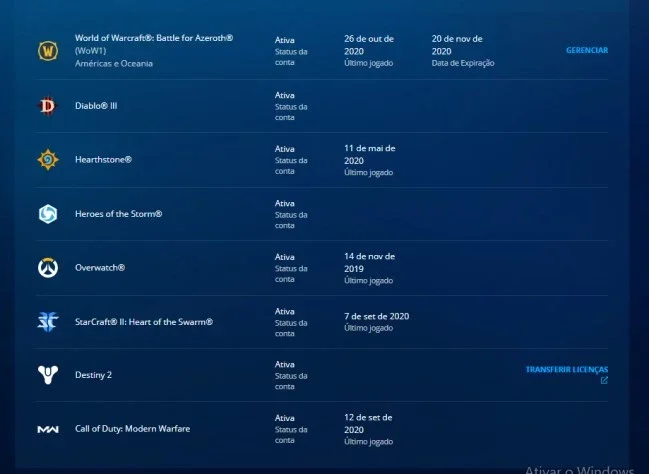The image size is (649, 474).
Task: Click 20 de nov de 2020 expiration date
Action: (x=457, y=45)
